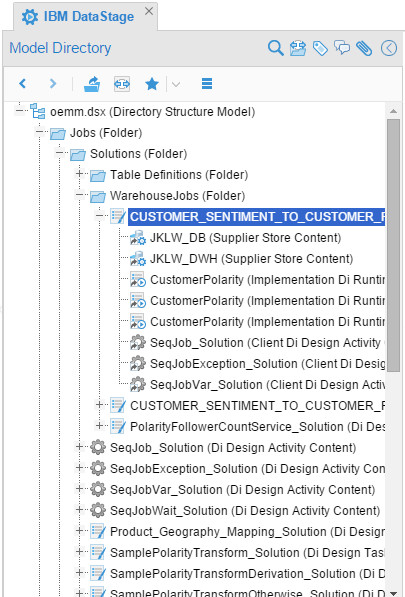The image size is (405, 597).
Task: Click the open/share folder toolbar icon
Action: pos(92,84)
